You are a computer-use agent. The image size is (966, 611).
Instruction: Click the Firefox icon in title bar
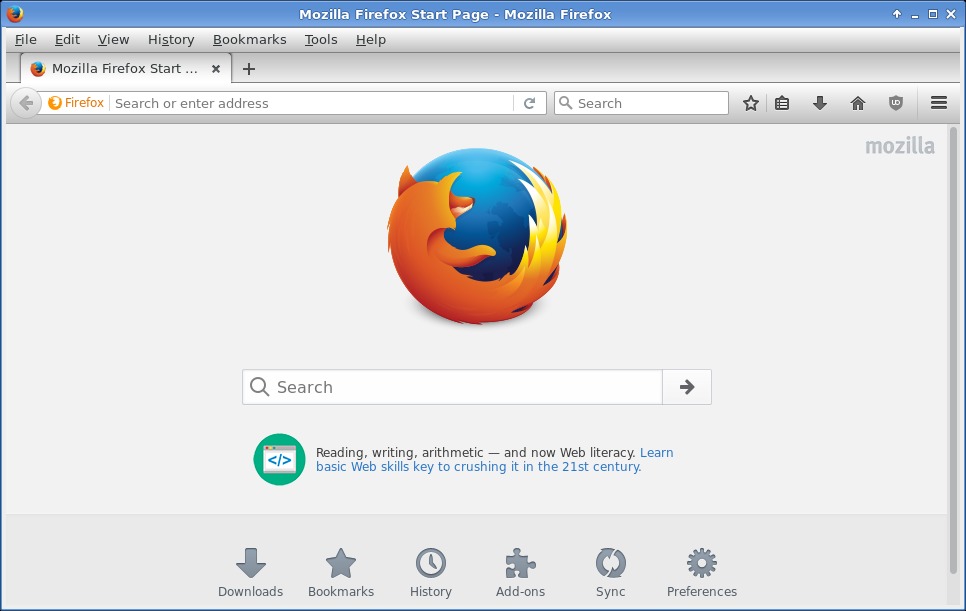pos(15,14)
